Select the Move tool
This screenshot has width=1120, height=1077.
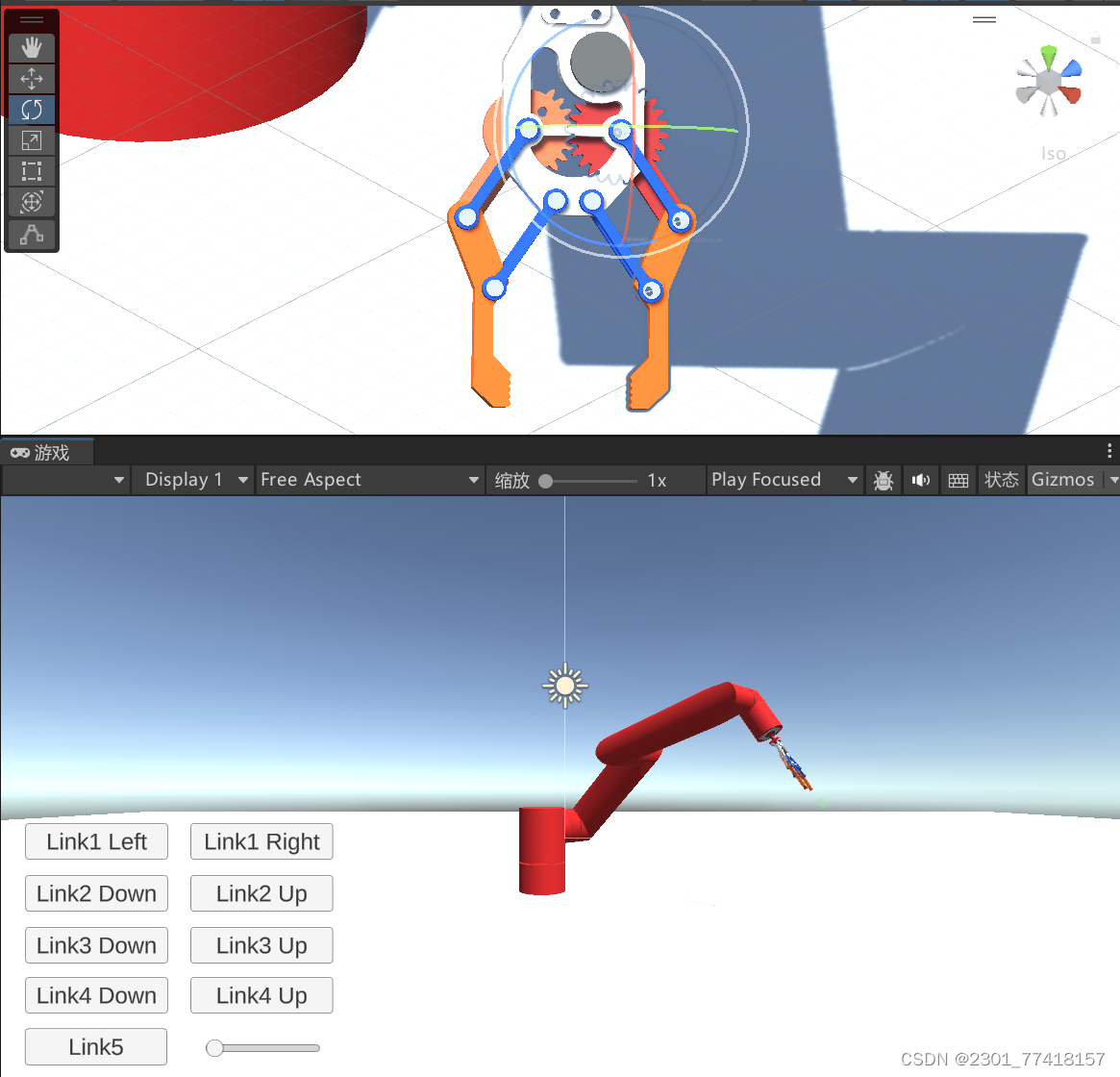pyautogui.click(x=32, y=79)
